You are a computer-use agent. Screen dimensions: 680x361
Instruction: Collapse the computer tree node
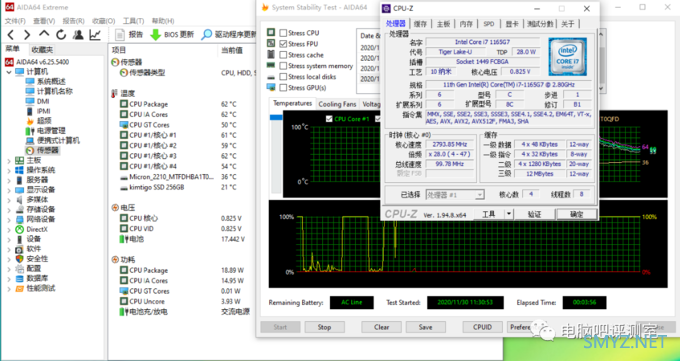pos(9,72)
